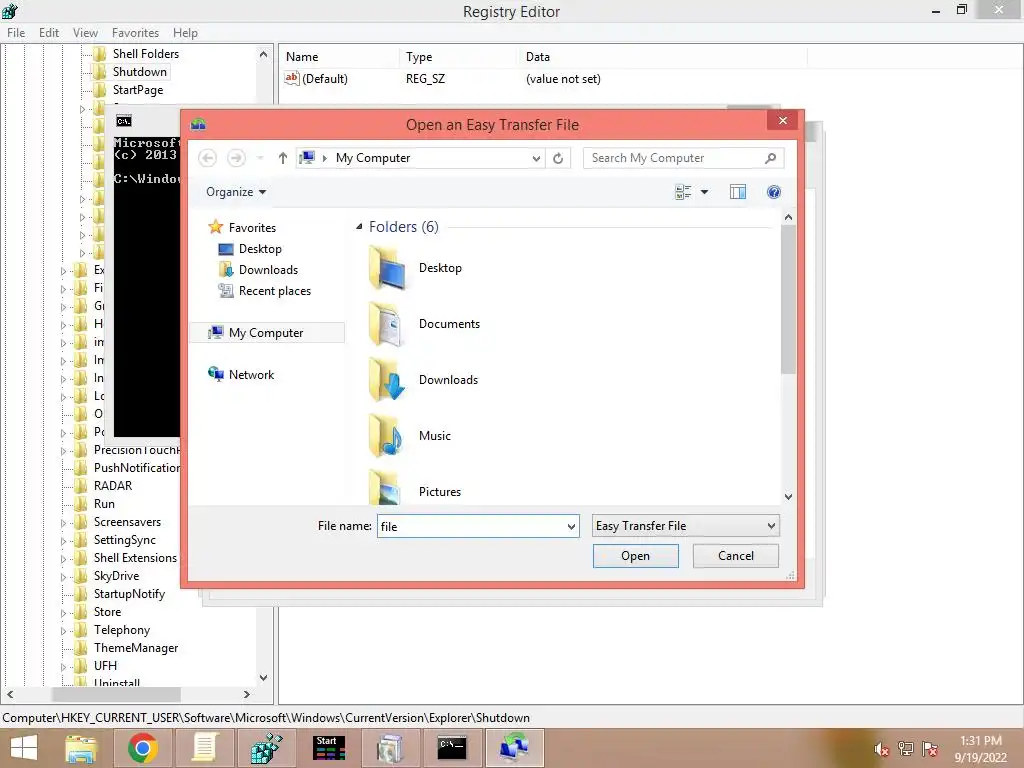Viewport: 1024px width, 768px height.
Task: Open Downloads under Favorites
Action: (268, 270)
